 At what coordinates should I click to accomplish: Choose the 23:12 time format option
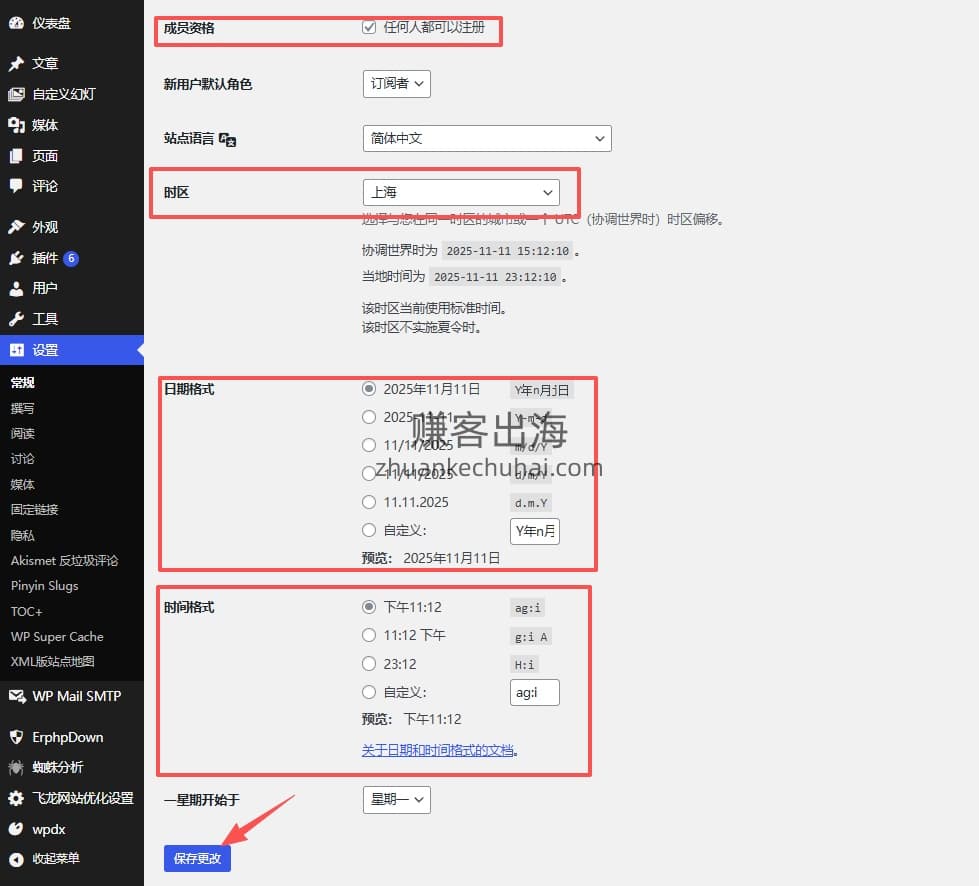click(x=369, y=664)
